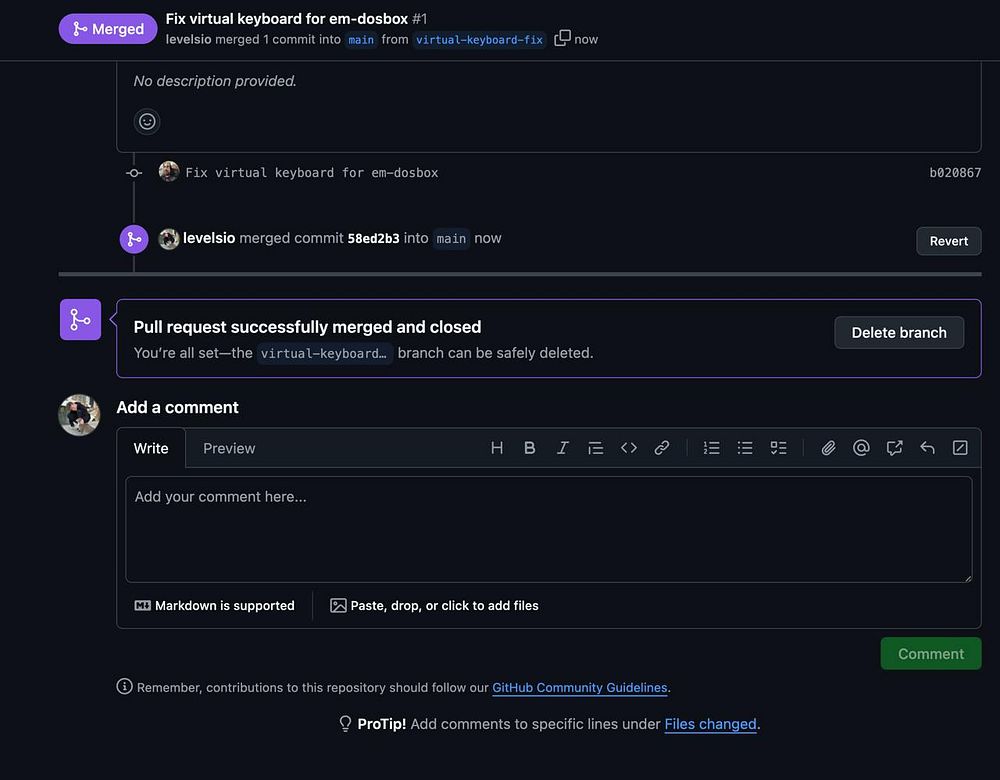Image resolution: width=1000 pixels, height=780 pixels.
Task: Select the Write tab
Action: click(151, 448)
